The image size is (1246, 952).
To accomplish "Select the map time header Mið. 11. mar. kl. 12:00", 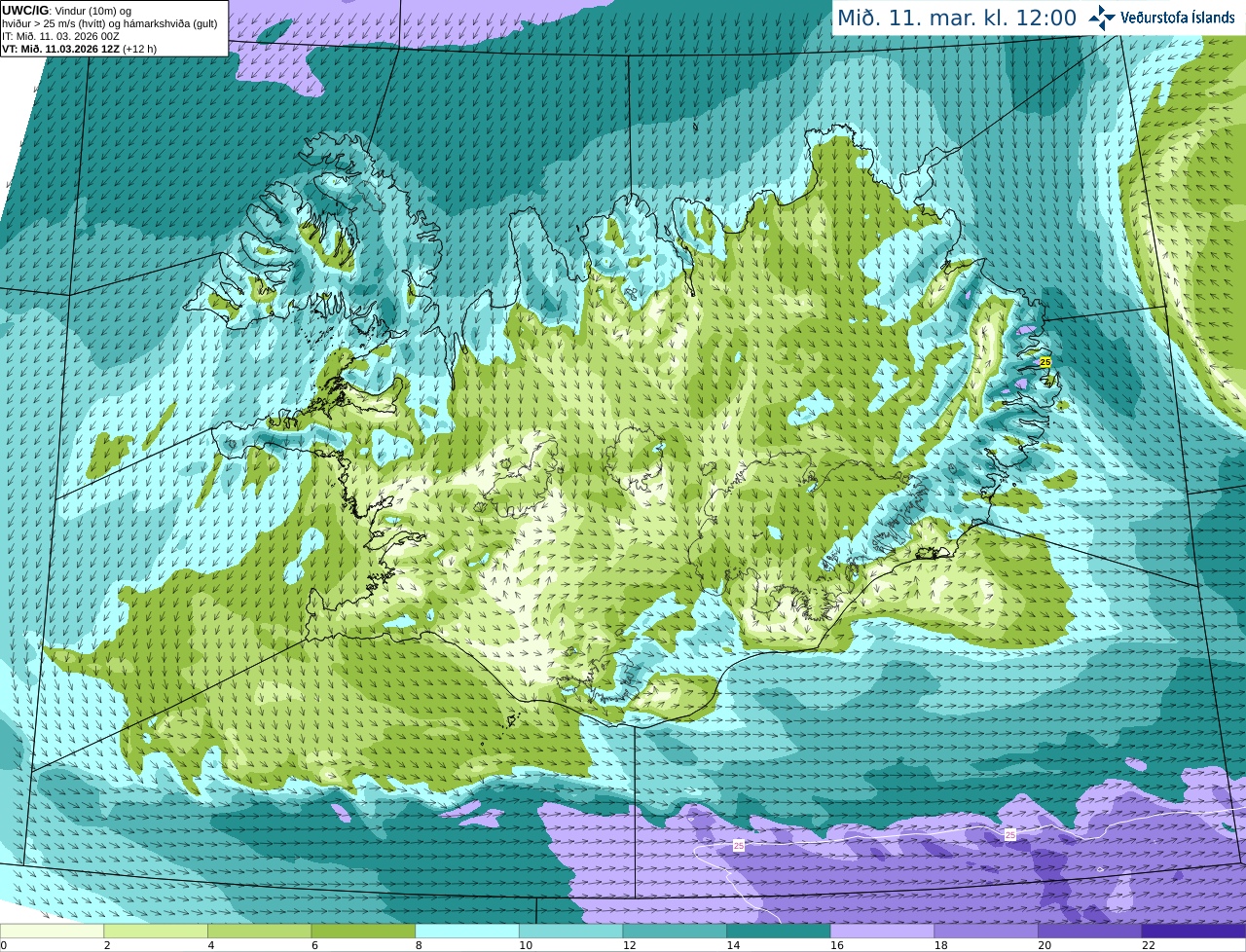I will point(957,18).
